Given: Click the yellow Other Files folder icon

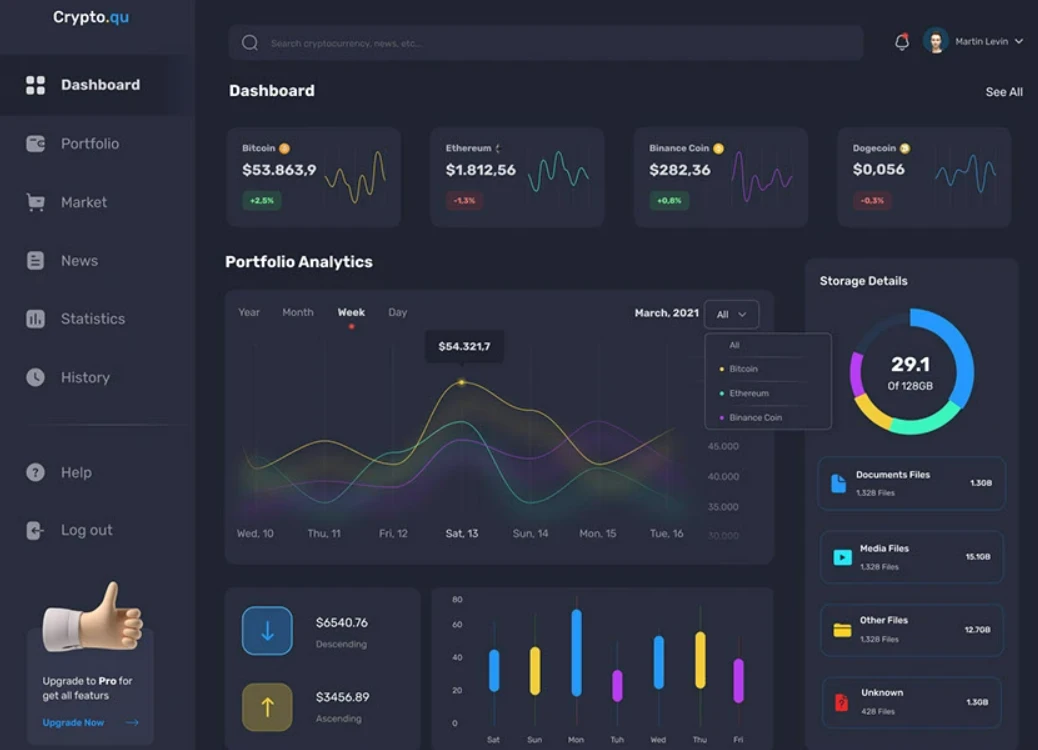Looking at the screenshot, I should [x=842, y=630].
